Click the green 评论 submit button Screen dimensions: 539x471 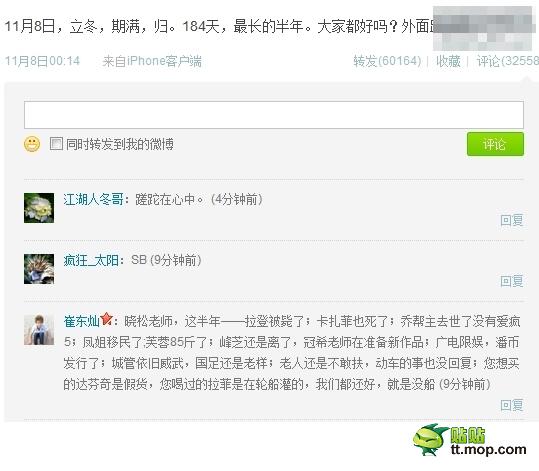(x=495, y=144)
